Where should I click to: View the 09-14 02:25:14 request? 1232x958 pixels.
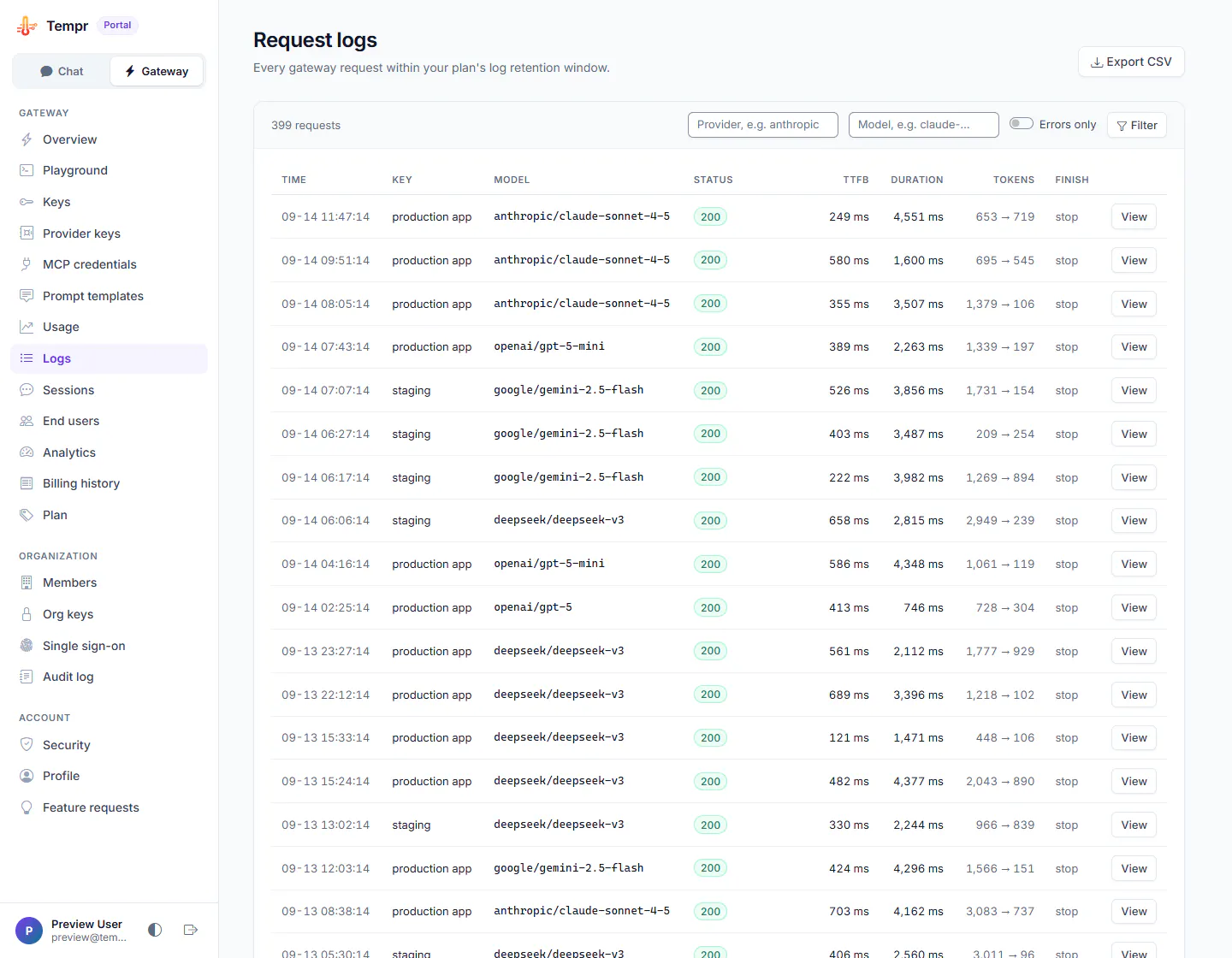pyautogui.click(x=1134, y=608)
